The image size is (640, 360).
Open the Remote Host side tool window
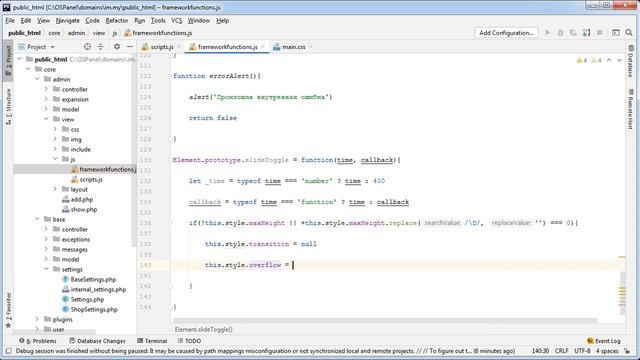coord(631,109)
